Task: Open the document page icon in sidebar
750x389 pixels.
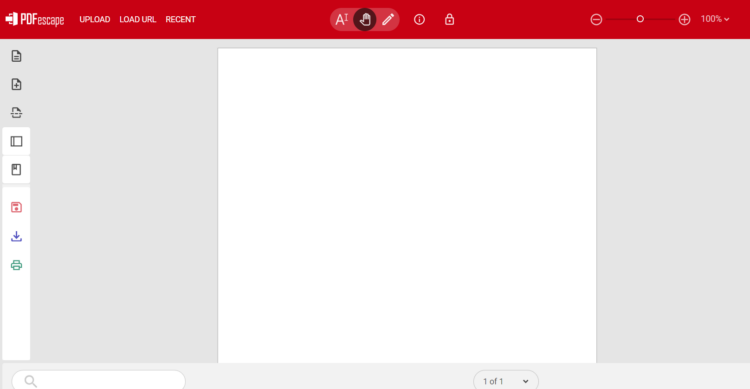Action: click(16, 56)
